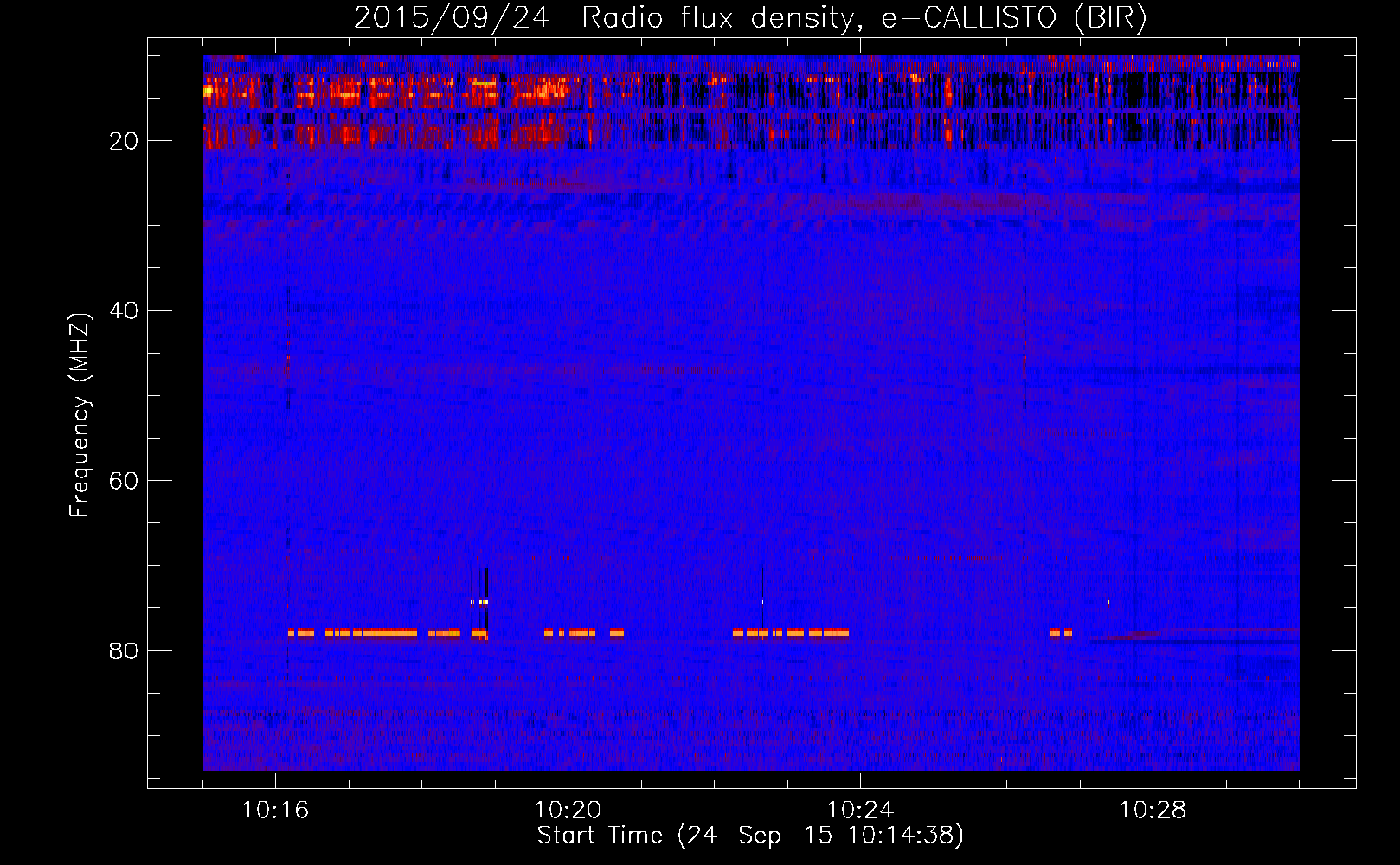Click the 'Frequency (MHZ)' axis label
This screenshot has width=1400, height=865.
[x=80, y=415]
